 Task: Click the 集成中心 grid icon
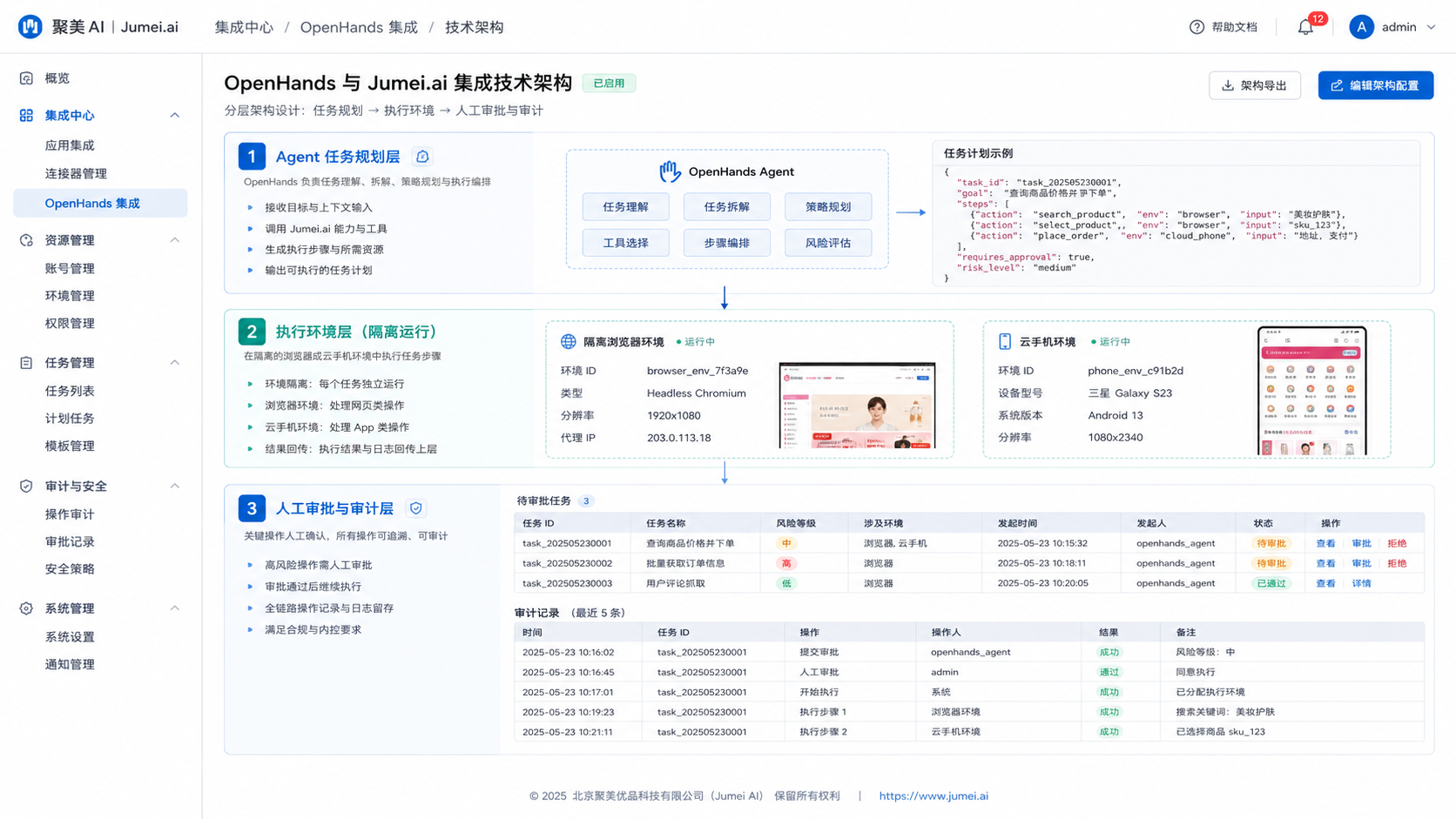26,115
